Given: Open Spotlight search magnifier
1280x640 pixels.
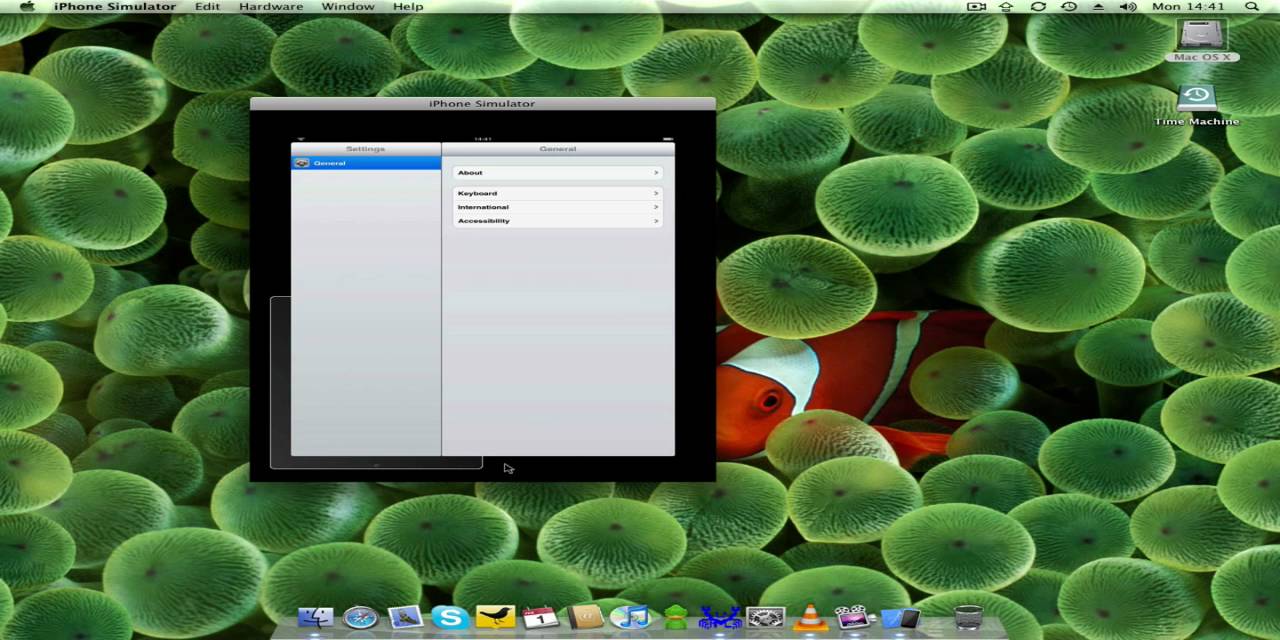Looking at the screenshot, I should click(x=1251, y=6).
